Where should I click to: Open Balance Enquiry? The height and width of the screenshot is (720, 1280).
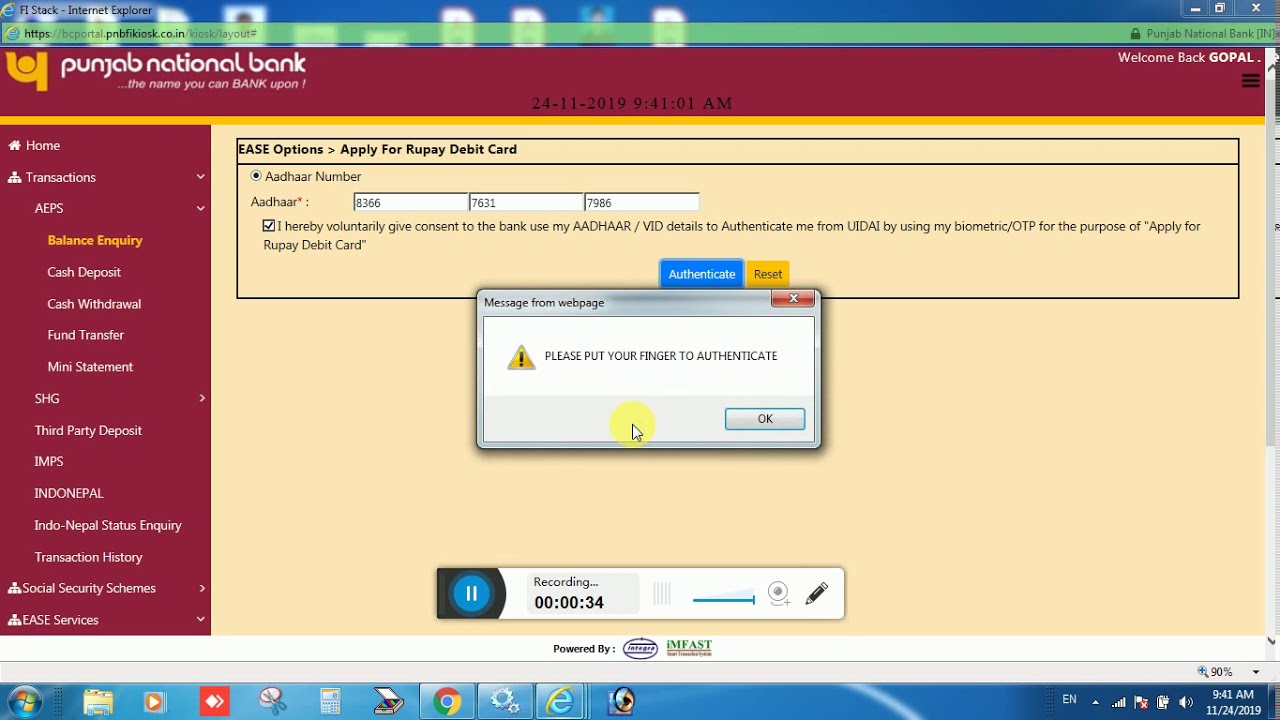95,240
